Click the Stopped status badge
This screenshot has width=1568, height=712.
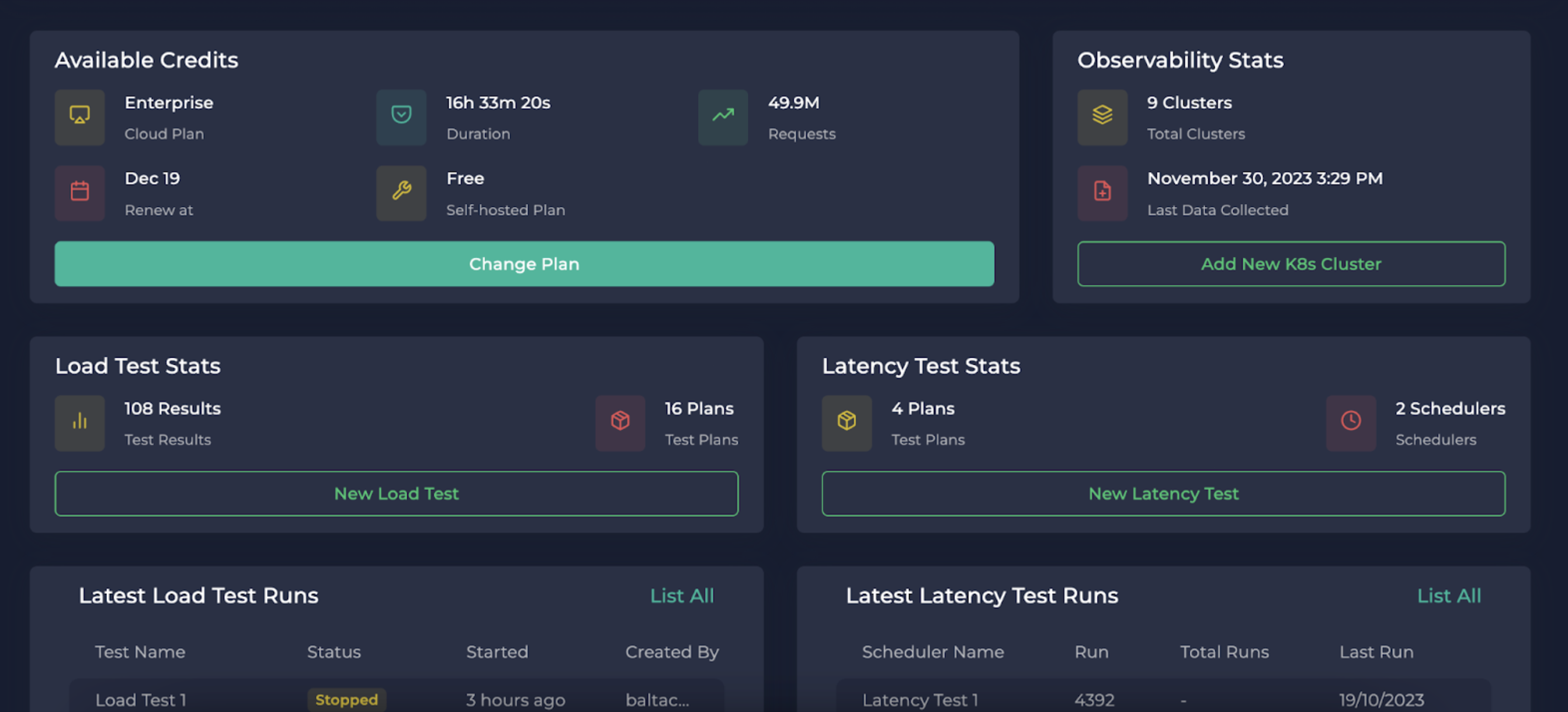[x=346, y=700]
